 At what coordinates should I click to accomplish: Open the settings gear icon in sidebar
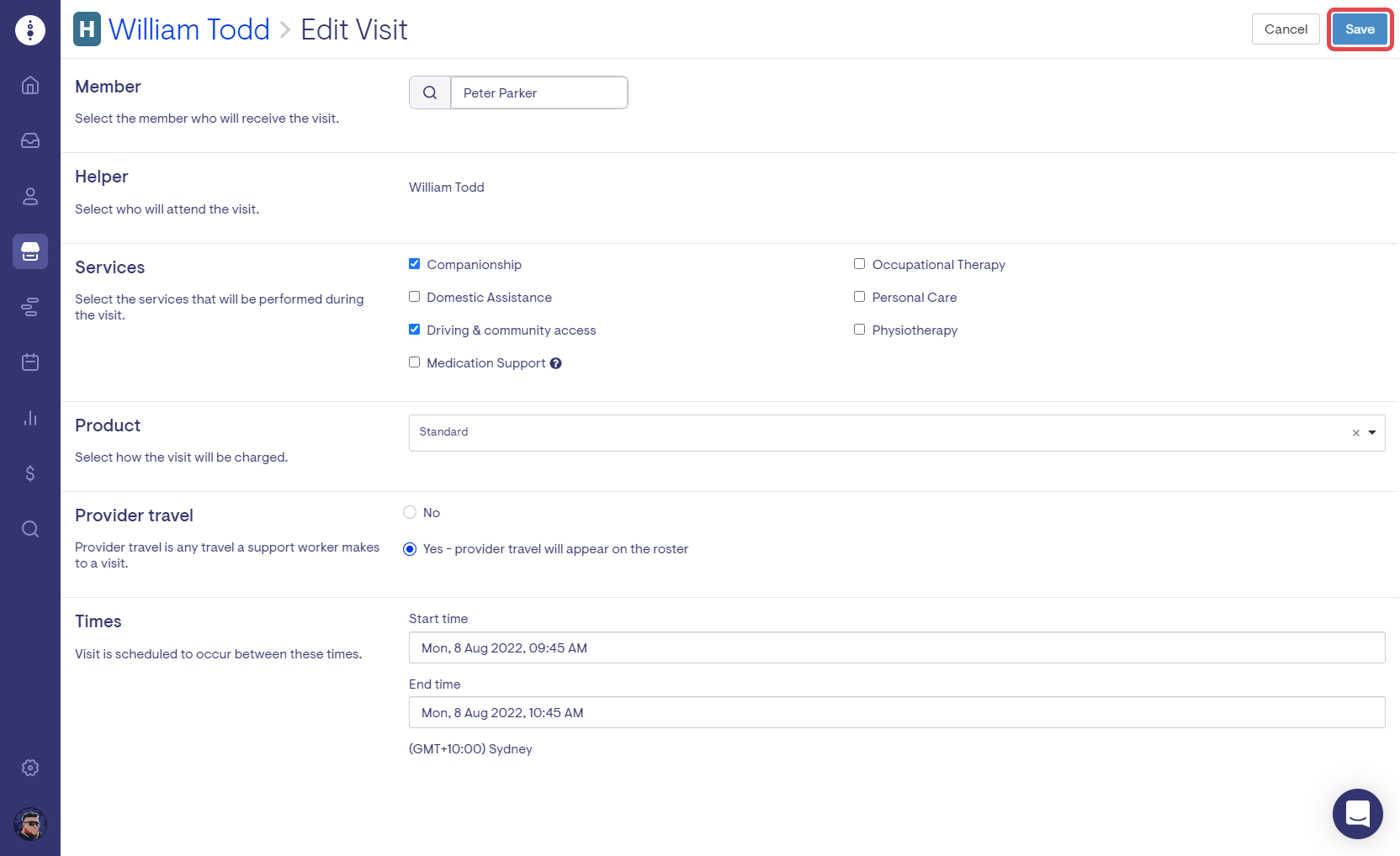(30, 768)
